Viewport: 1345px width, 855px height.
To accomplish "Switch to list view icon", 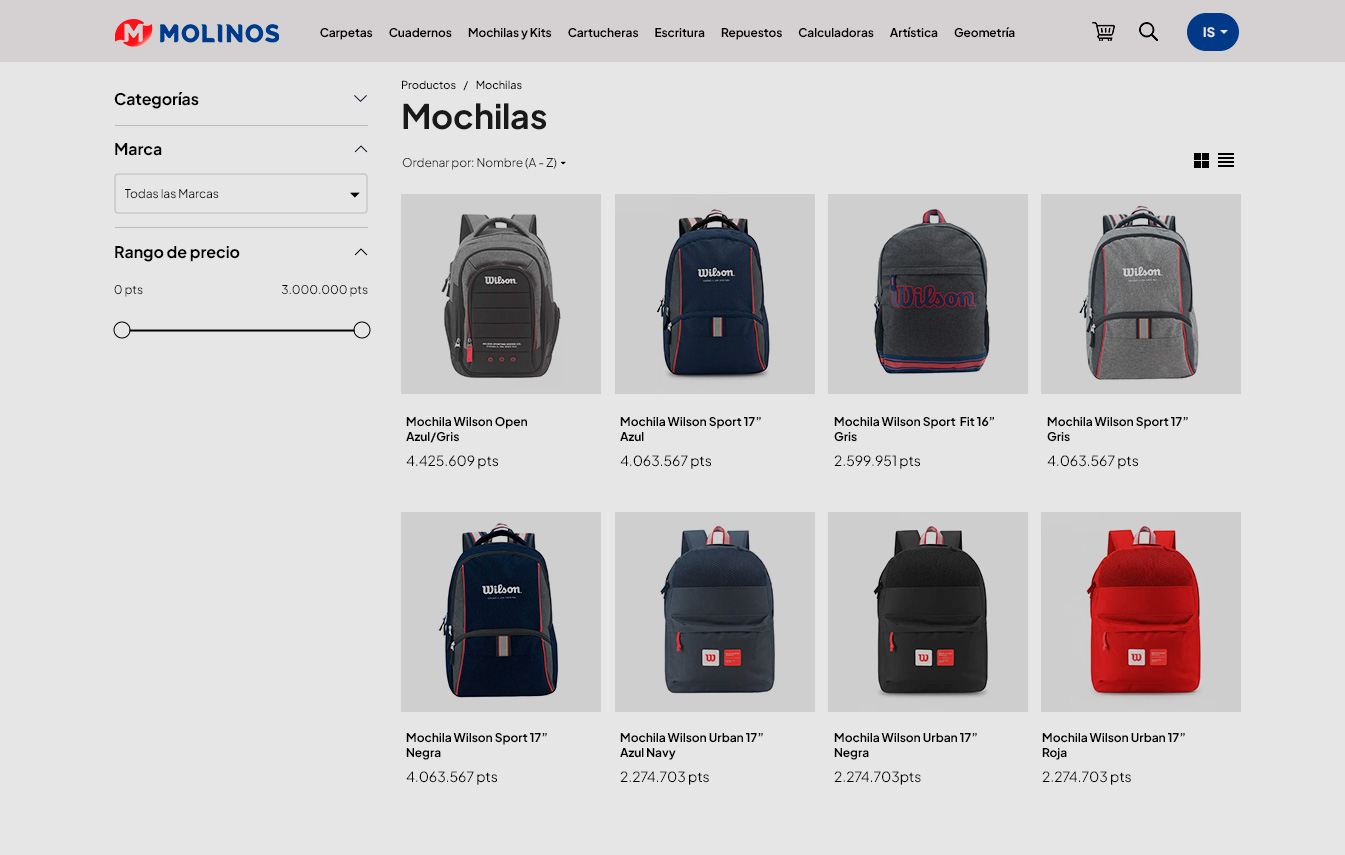I will click(x=1226, y=160).
